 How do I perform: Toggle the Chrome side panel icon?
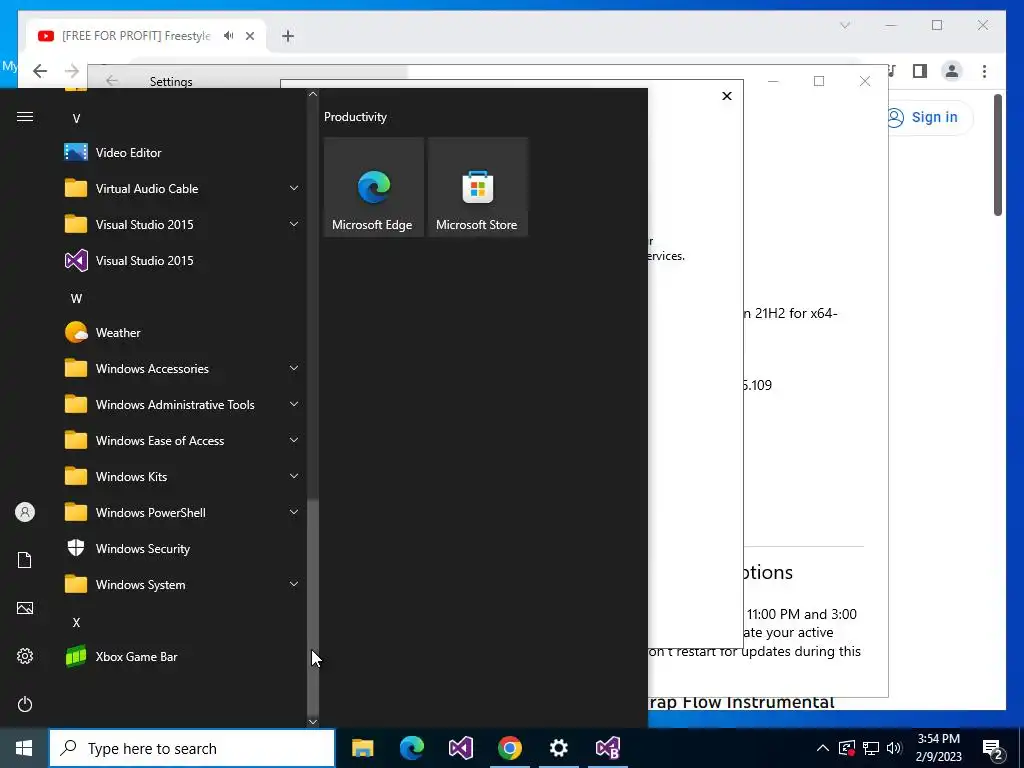pos(920,71)
